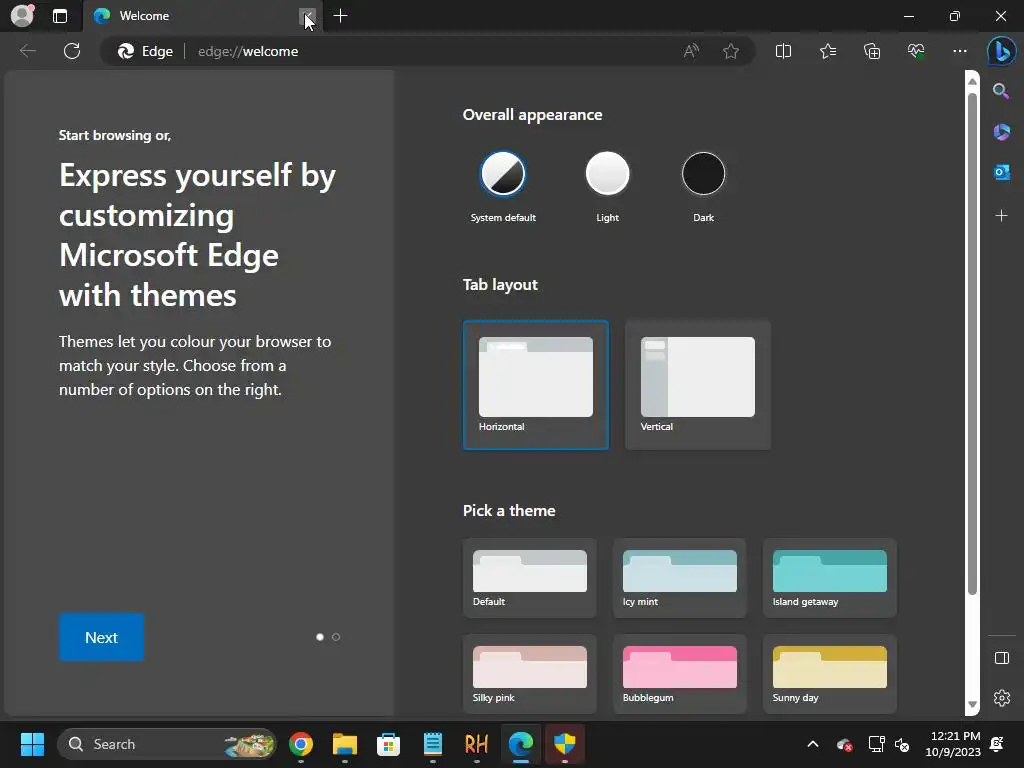This screenshot has width=1024, height=768.
Task: Open Microsoft 365 sidebar icon
Action: [1001, 132]
